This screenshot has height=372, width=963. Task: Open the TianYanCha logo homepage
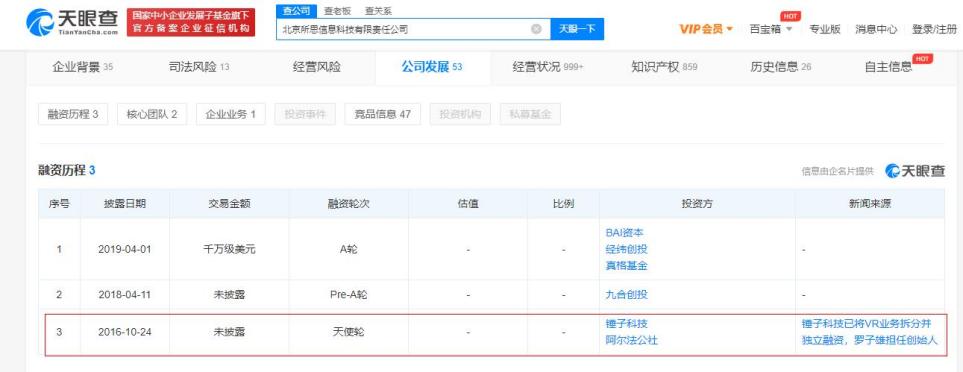coord(72,22)
